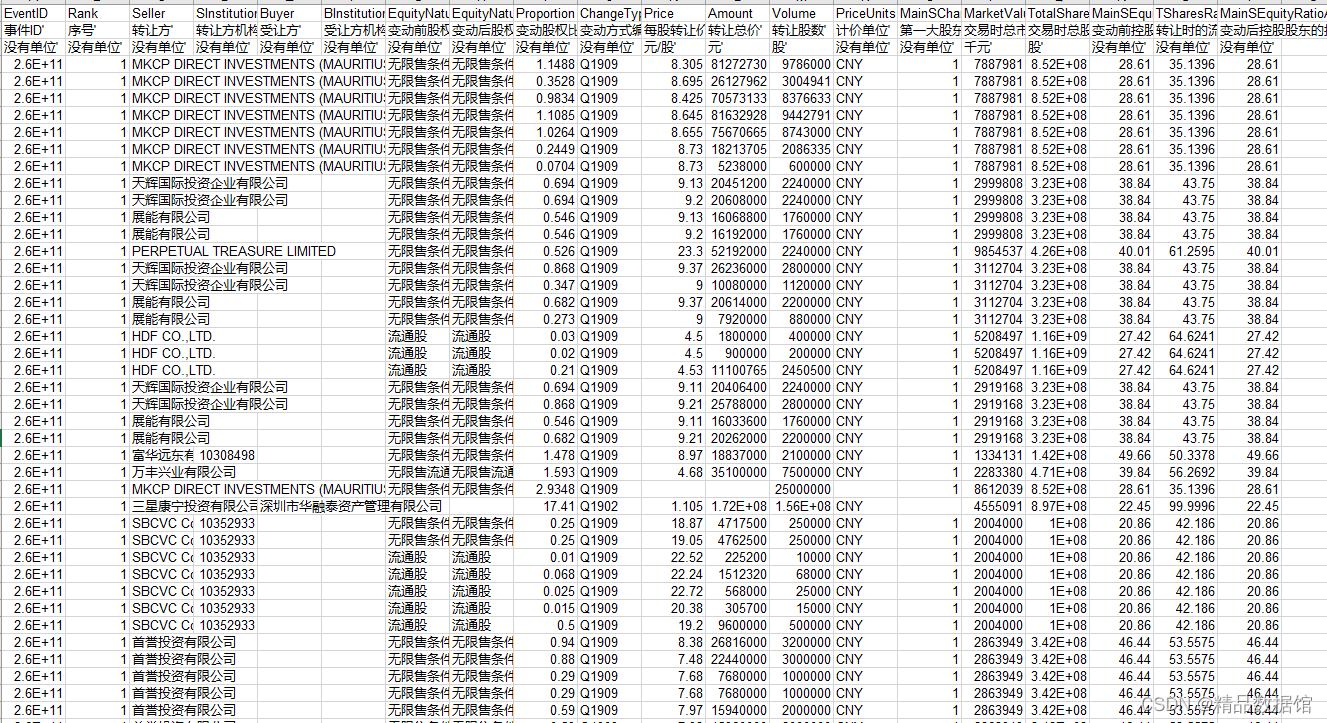Click proportion cell 0.0704
1327x723 pixels.
click(545, 166)
